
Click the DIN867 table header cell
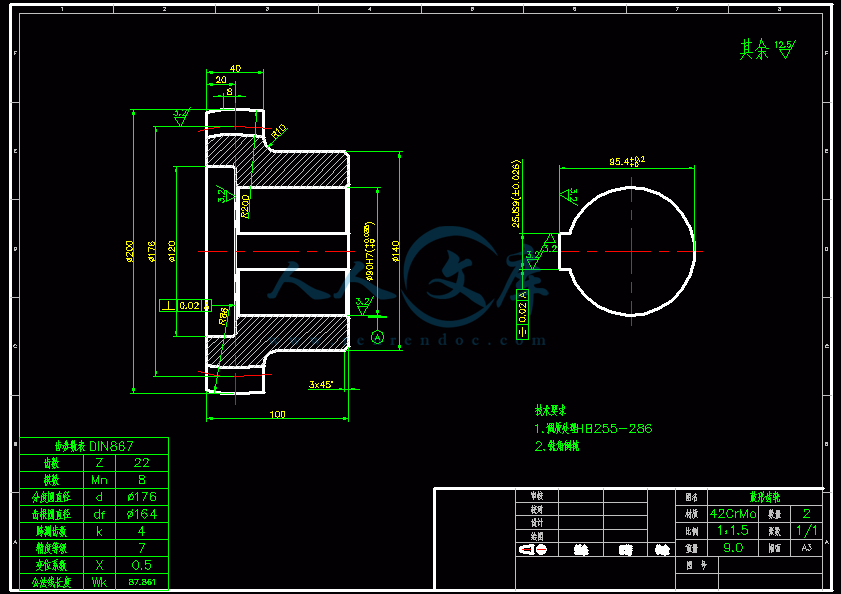point(94,446)
